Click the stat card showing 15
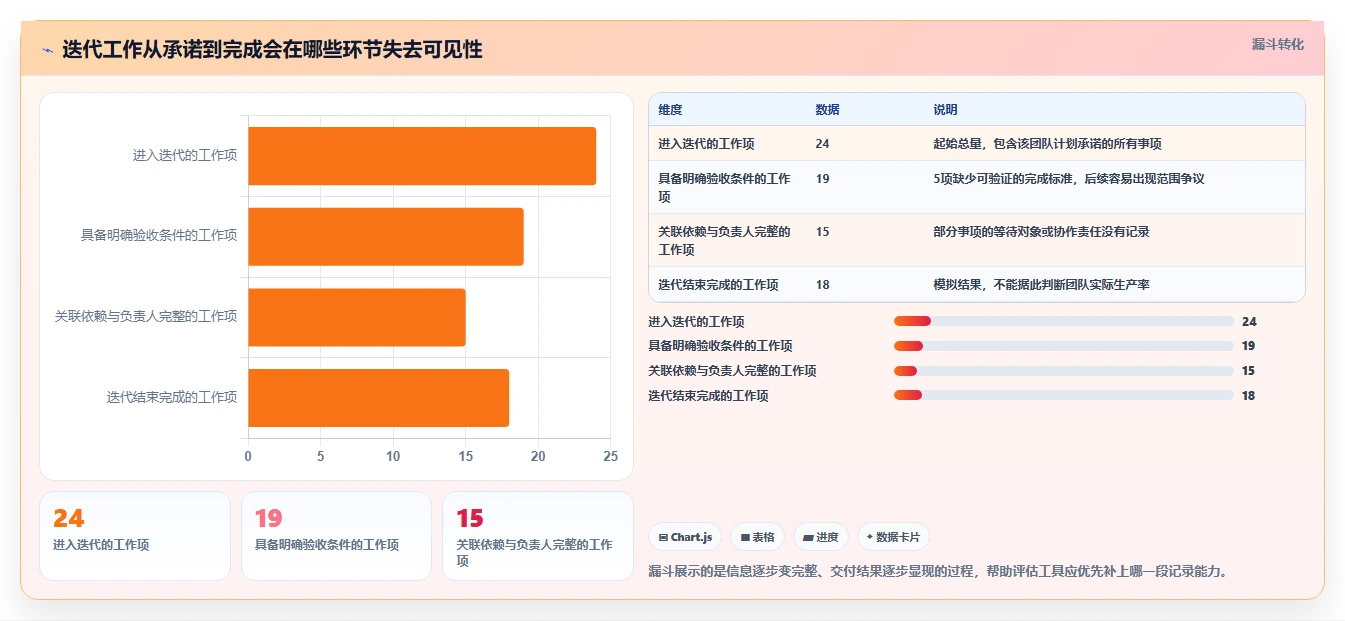The width and height of the screenshot is (1345, 621). pos(538,536)
